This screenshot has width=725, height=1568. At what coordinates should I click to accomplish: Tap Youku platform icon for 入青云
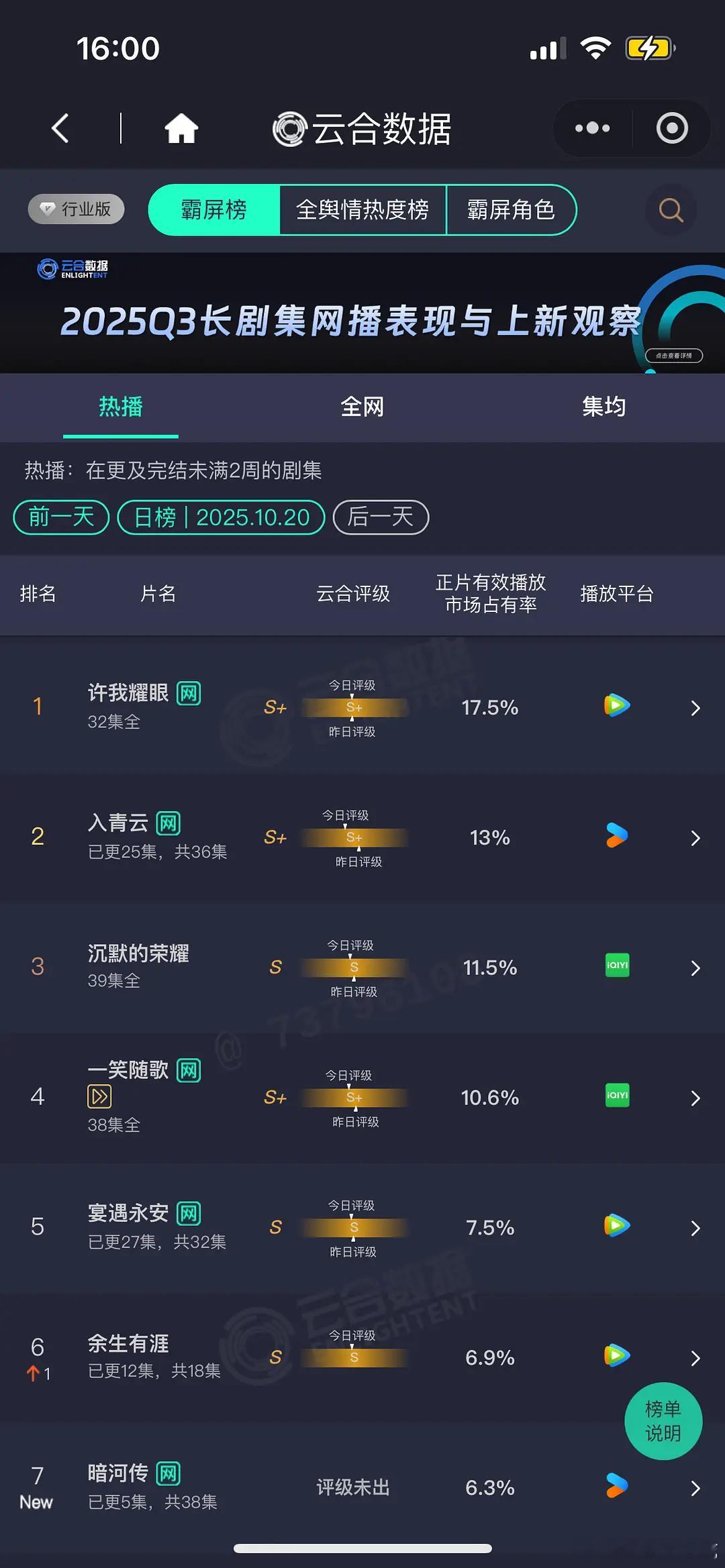pos(616,836)
